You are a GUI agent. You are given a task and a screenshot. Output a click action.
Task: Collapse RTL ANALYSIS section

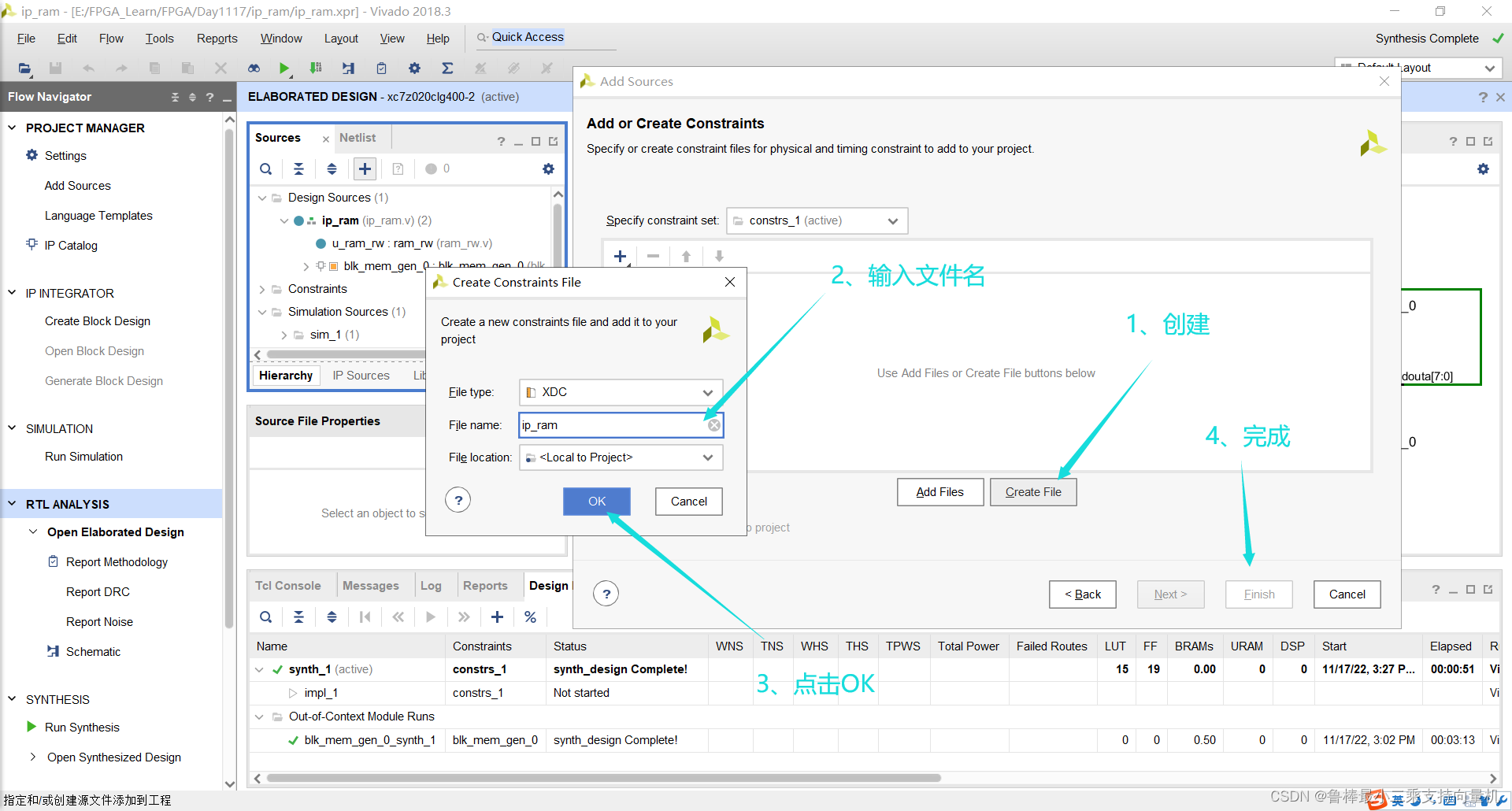click(x=12, y=503)
